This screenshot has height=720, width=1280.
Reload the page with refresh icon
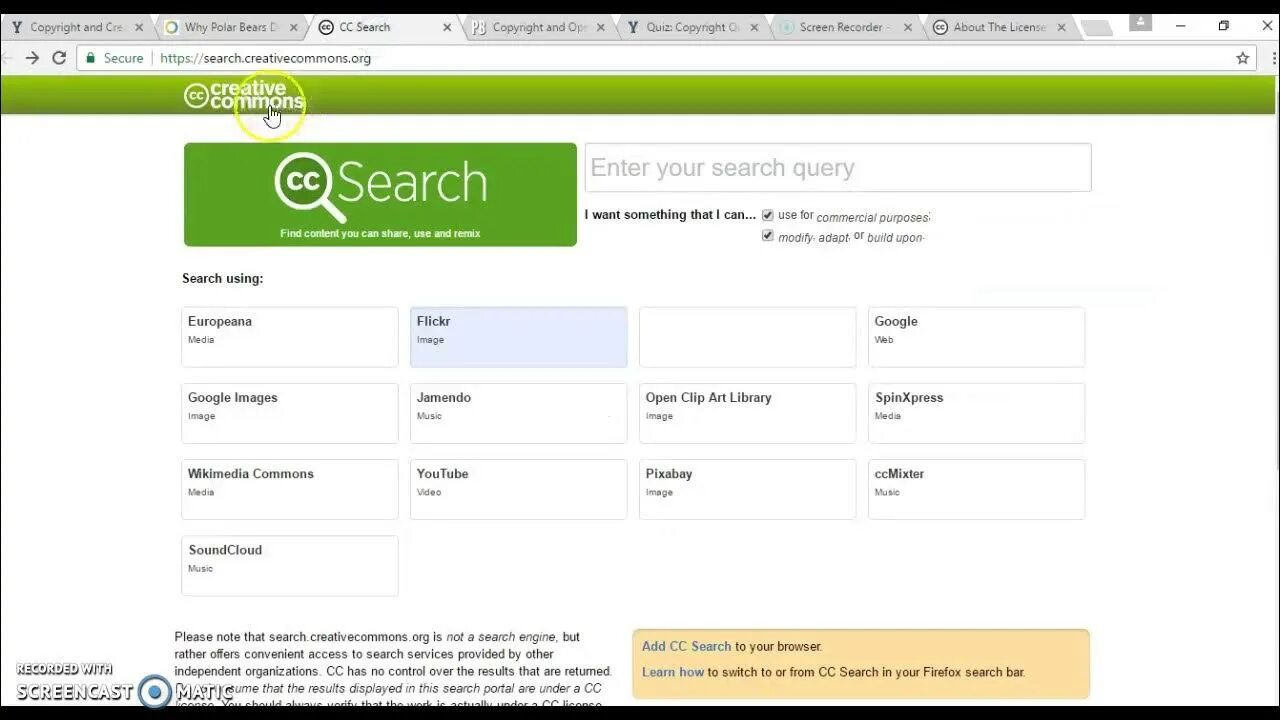point(59,58)
